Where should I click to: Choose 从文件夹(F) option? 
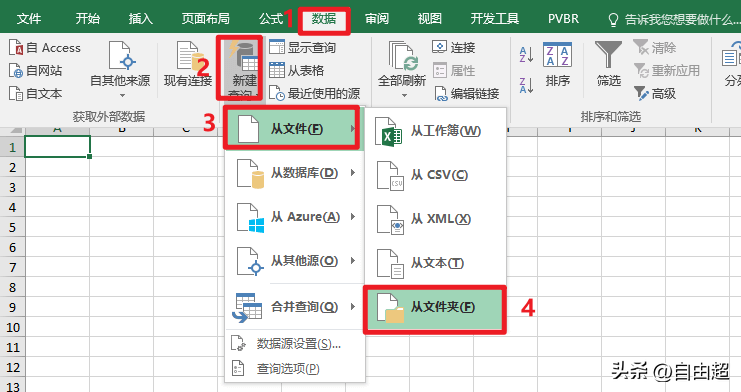435,308
